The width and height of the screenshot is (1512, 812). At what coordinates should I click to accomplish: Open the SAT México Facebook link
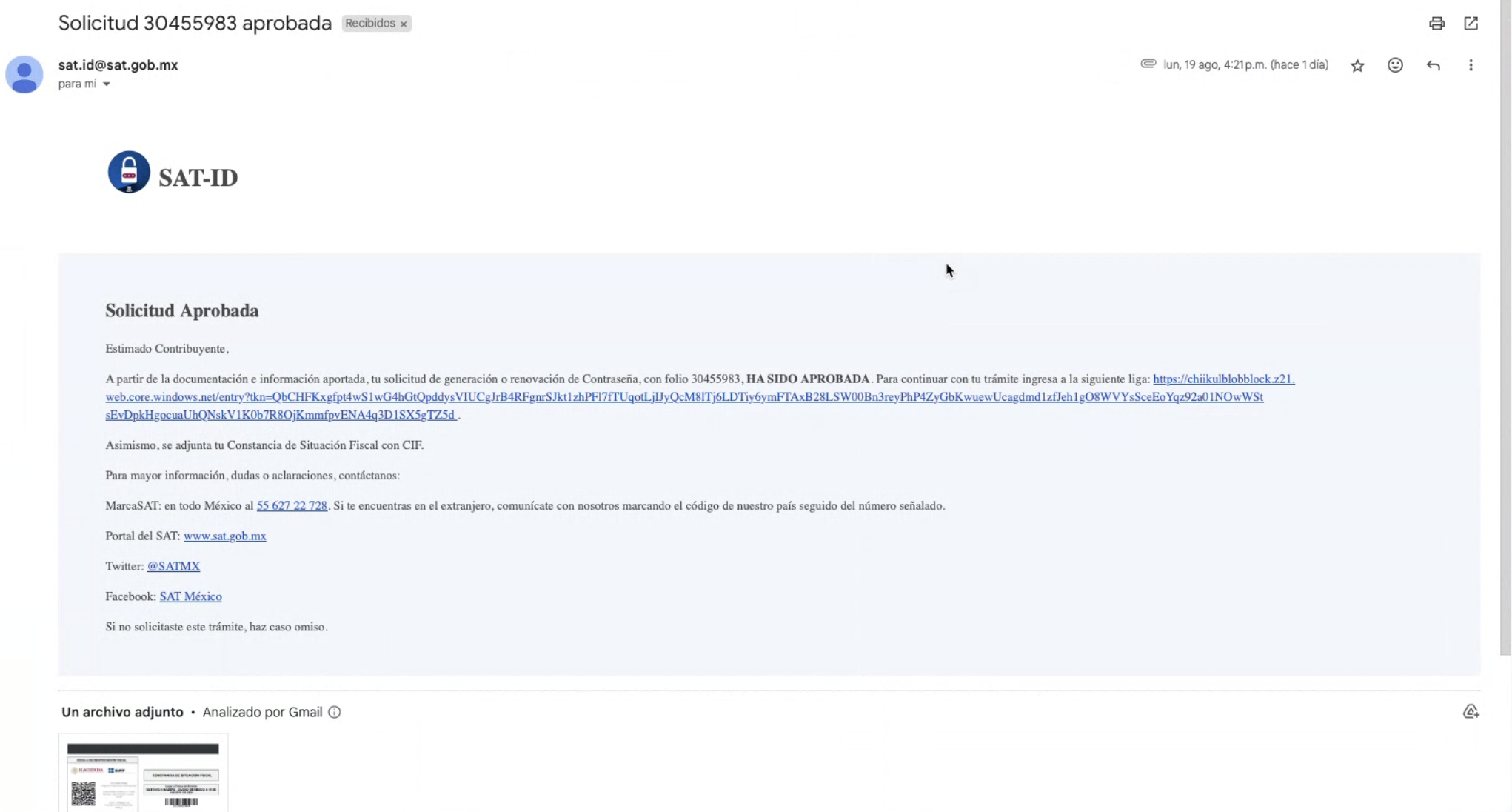(x=190, y=597)
